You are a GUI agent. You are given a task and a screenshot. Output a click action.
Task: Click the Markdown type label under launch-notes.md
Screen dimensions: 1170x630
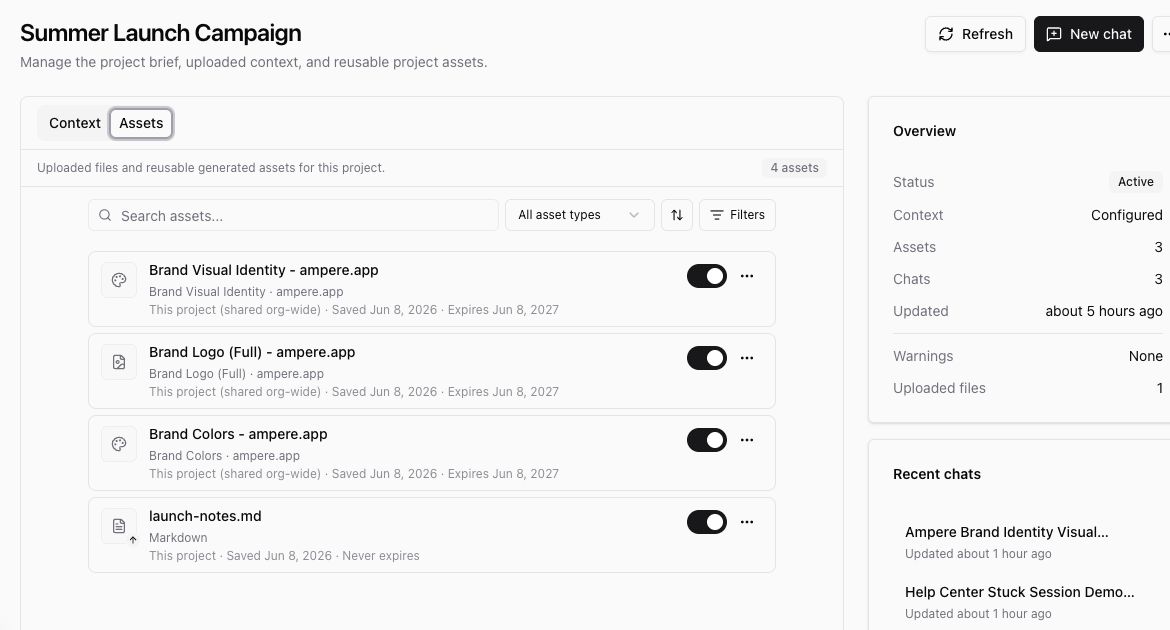click(178, 537)
